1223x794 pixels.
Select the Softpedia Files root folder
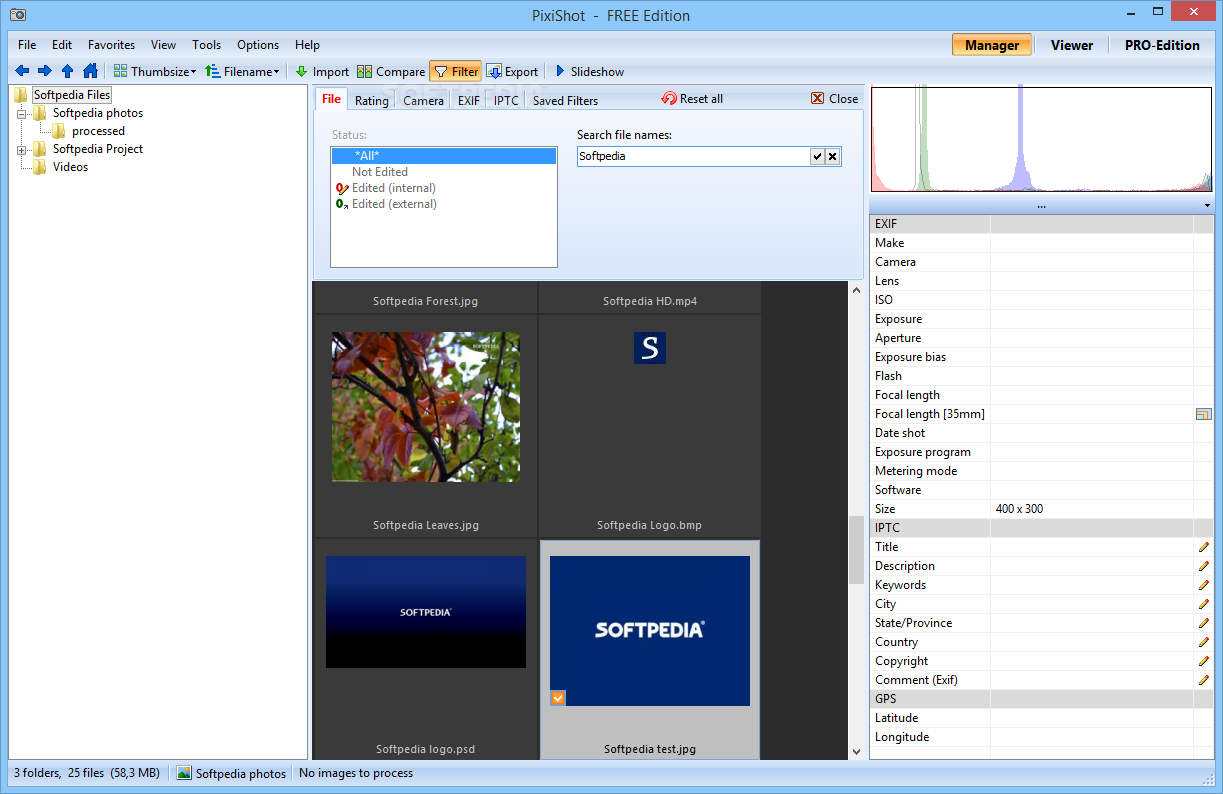click(x=72, y=95)
